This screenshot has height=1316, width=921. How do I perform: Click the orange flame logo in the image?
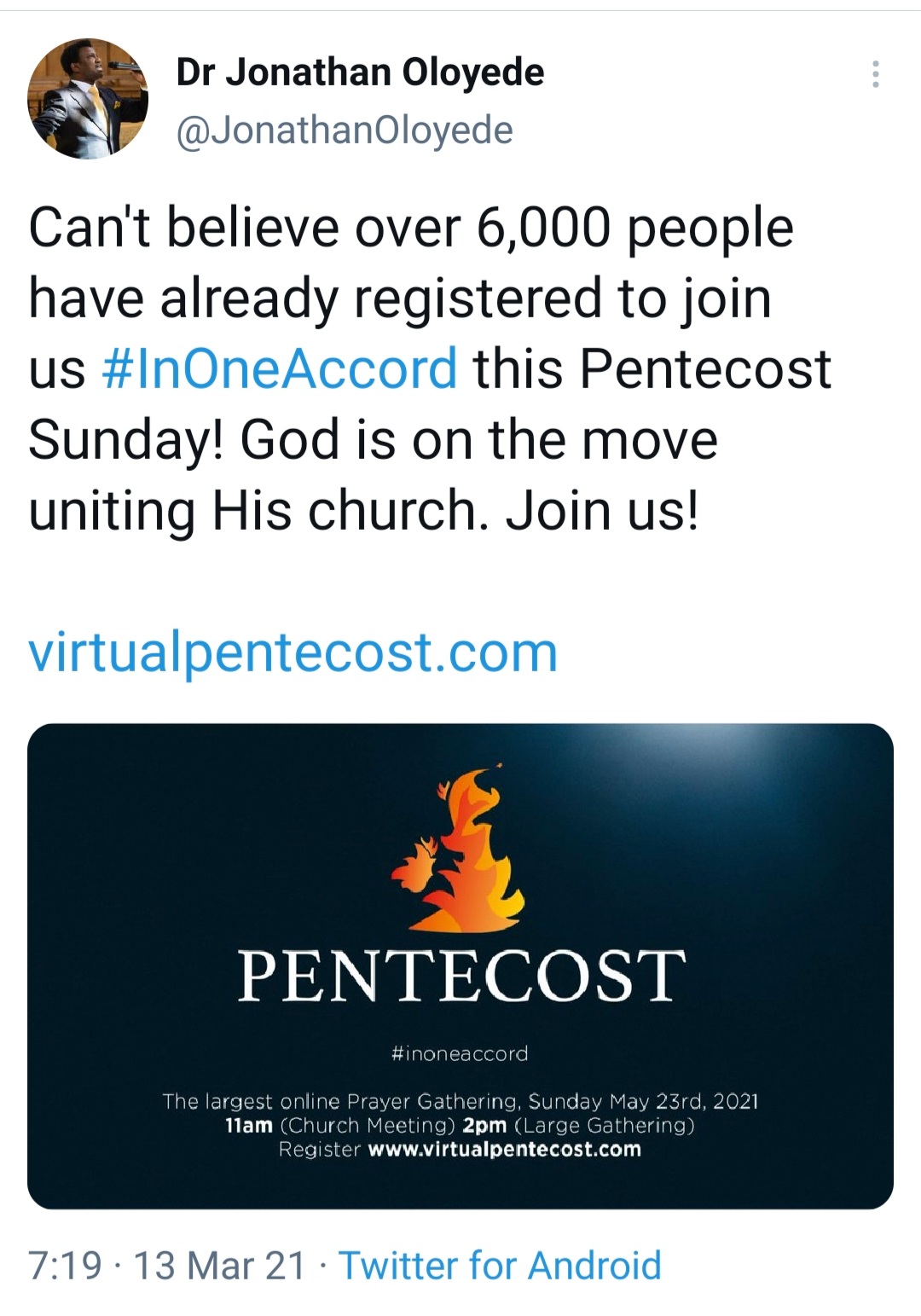pyautogui.click(x=458, y=849)
